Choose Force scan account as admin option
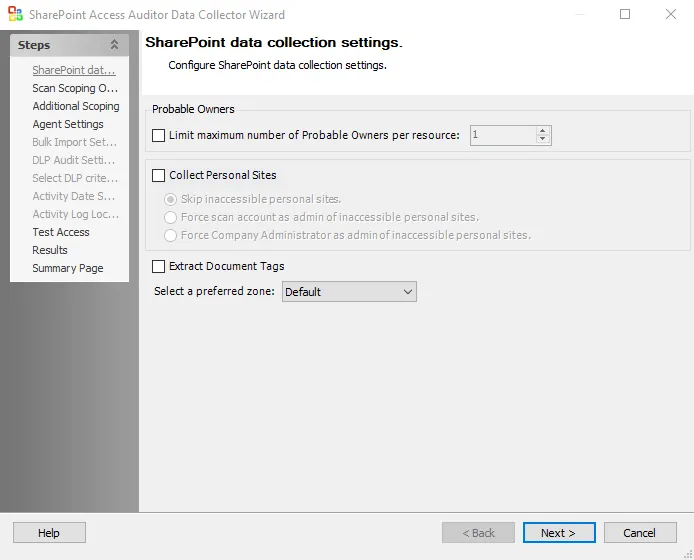 [x=170, y=217]
